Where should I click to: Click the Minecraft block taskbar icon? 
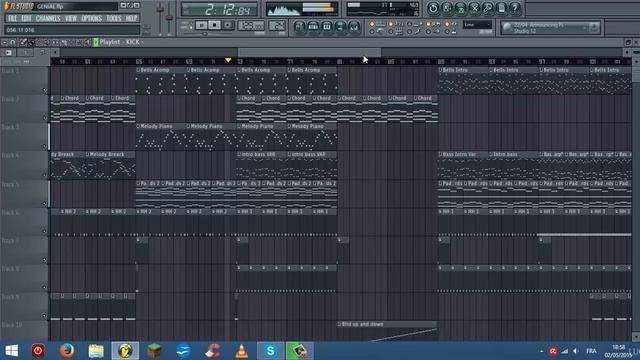click(154, 351)
